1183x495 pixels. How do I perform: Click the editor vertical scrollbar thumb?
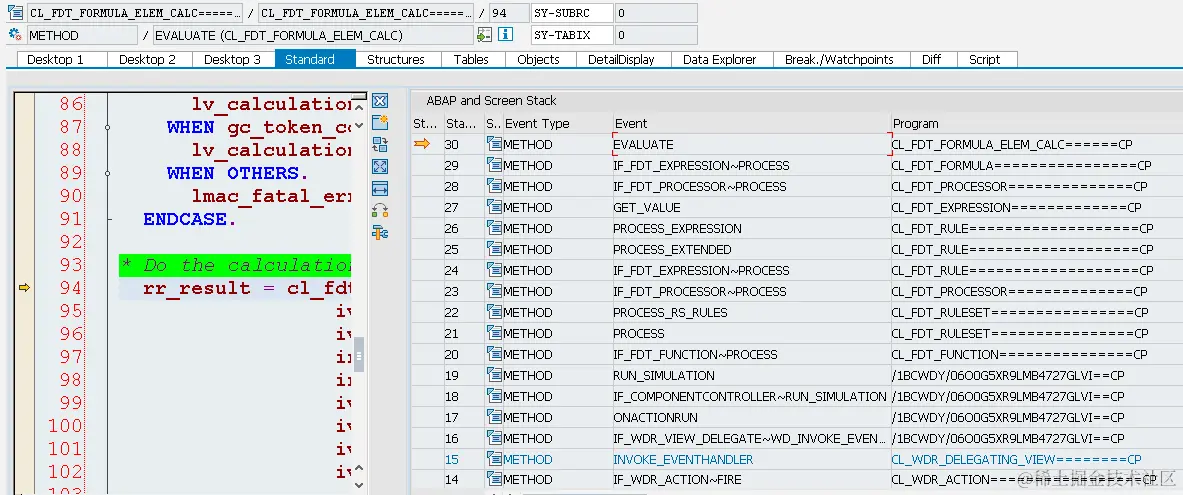[359, 355]
